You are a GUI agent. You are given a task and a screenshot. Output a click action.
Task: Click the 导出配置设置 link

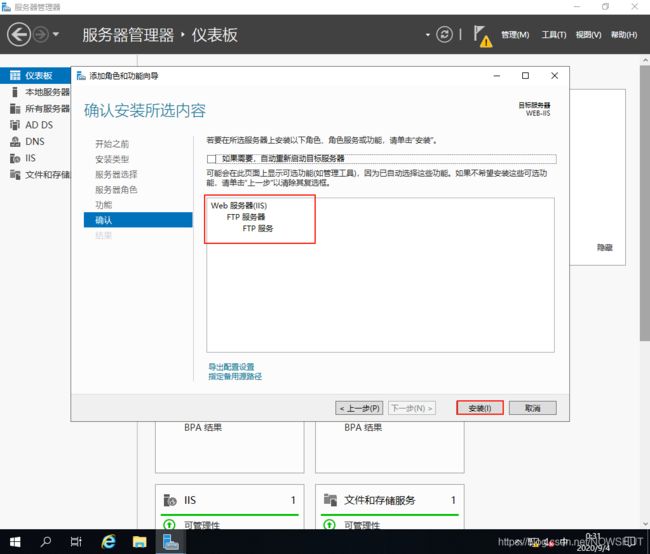click(231, 367)
